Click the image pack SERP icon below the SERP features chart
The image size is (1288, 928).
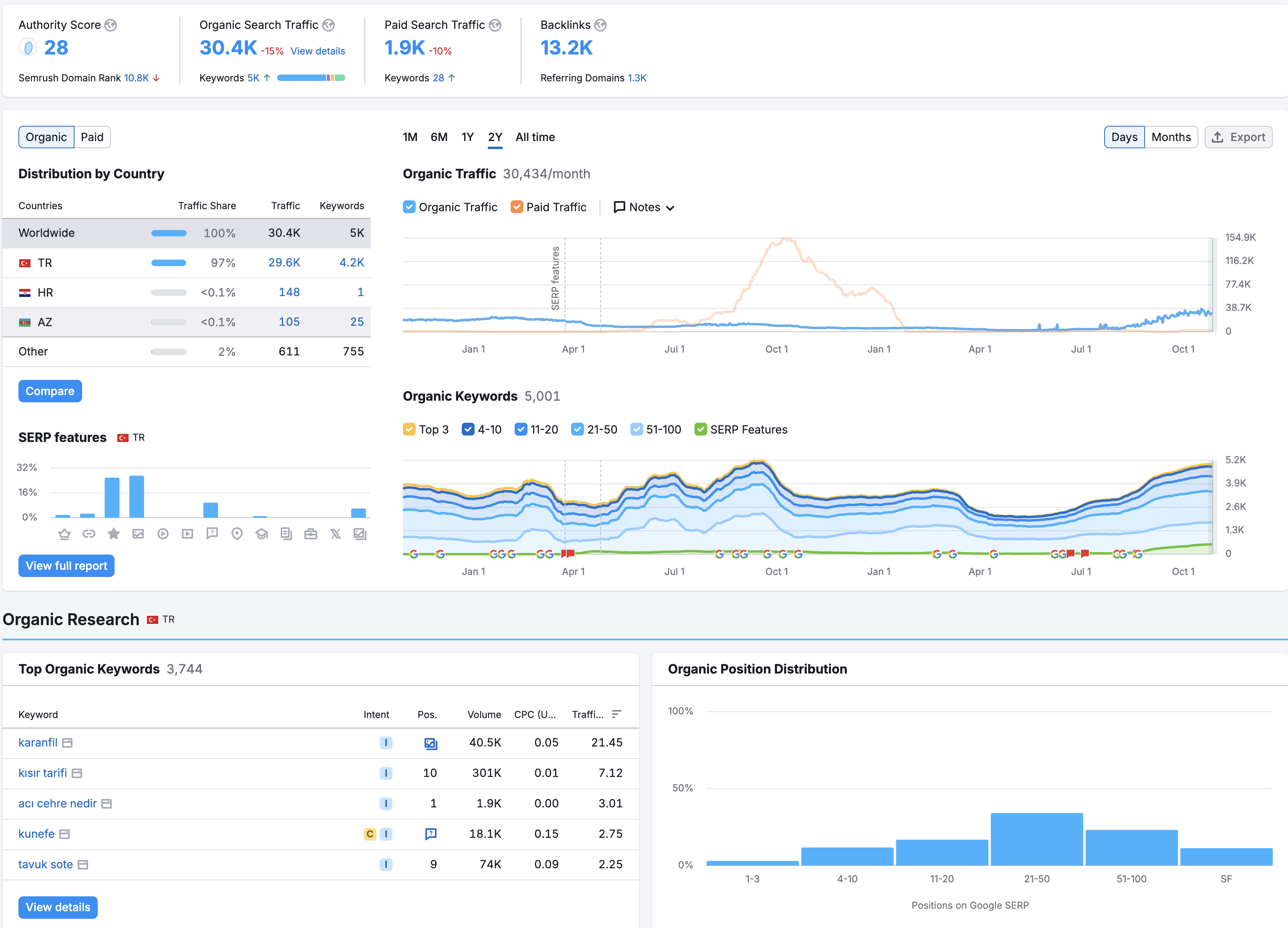pos(360,534)
